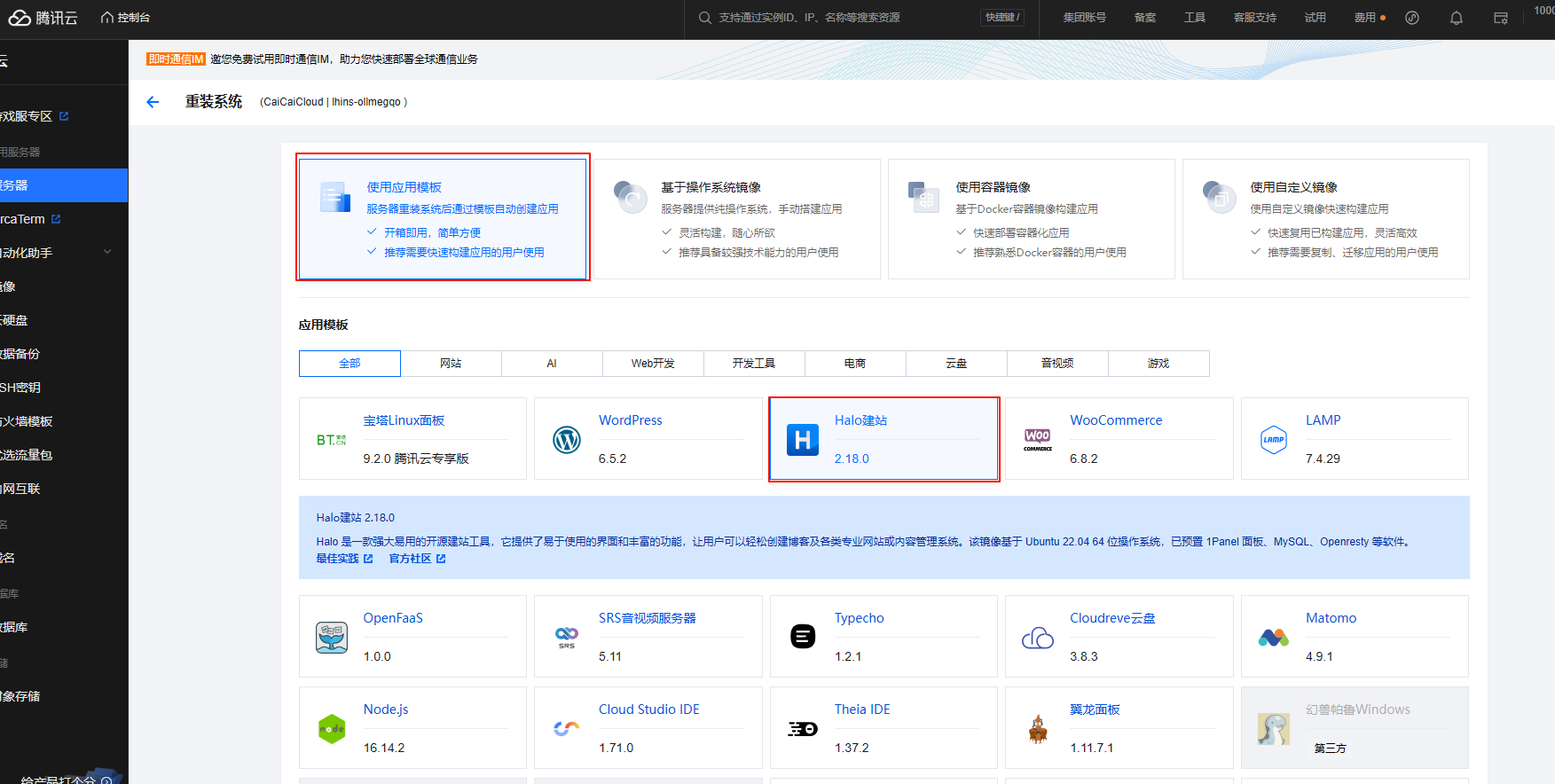Click the SRS server logo icon
Viewport: 1555px width, 784px height.
[567, 637]
